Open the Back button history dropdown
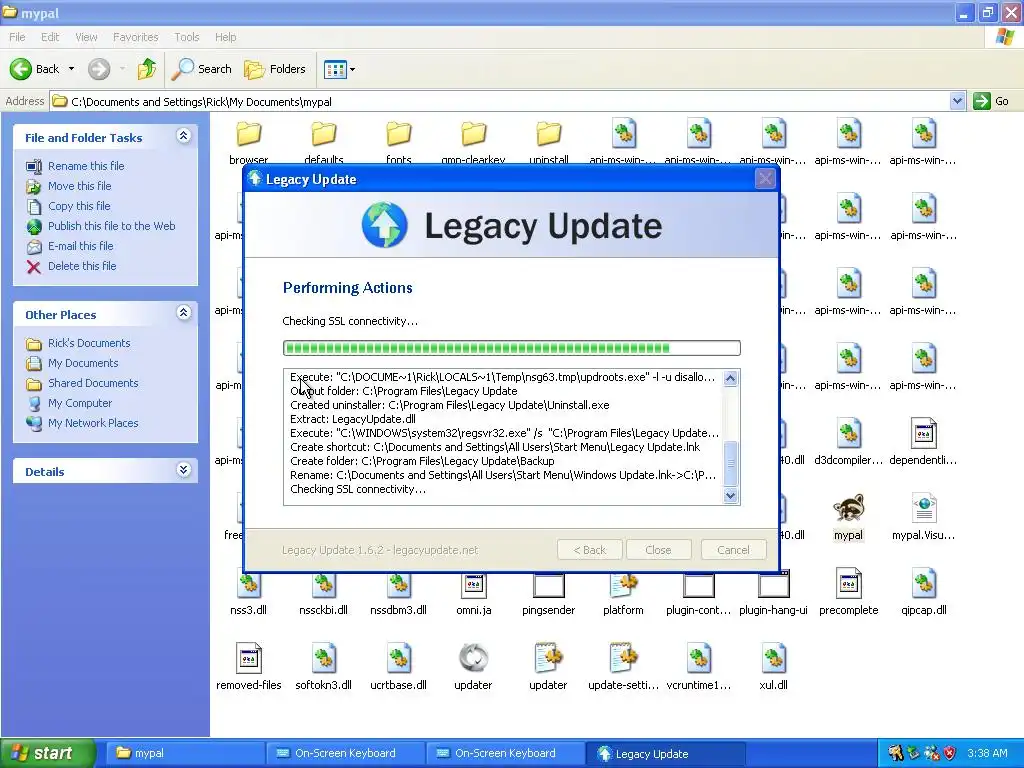 coord(71,69)
